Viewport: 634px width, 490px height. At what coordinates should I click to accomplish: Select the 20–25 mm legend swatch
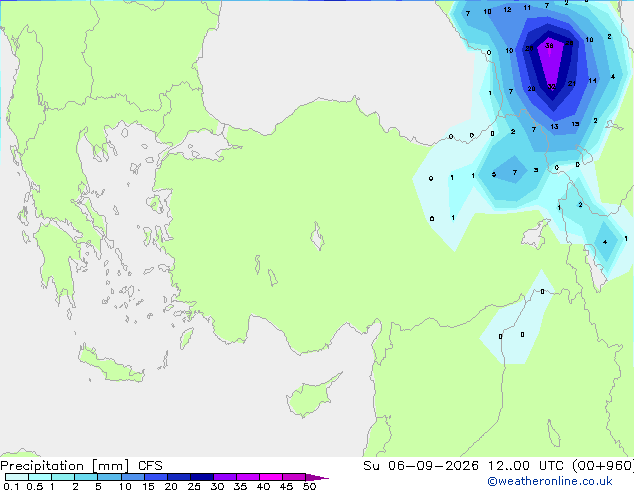[x=178, y=477]
